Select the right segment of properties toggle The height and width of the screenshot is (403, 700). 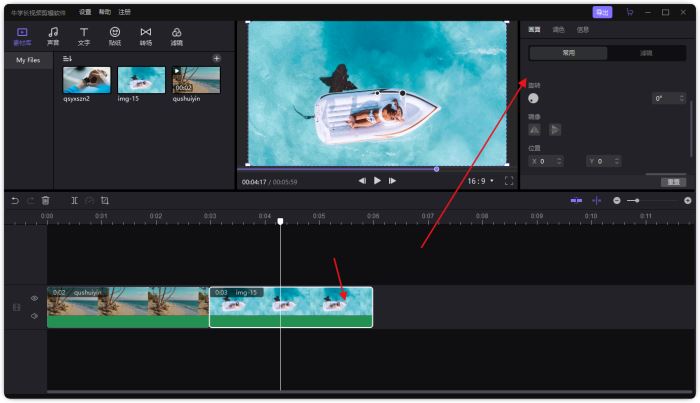646,53
